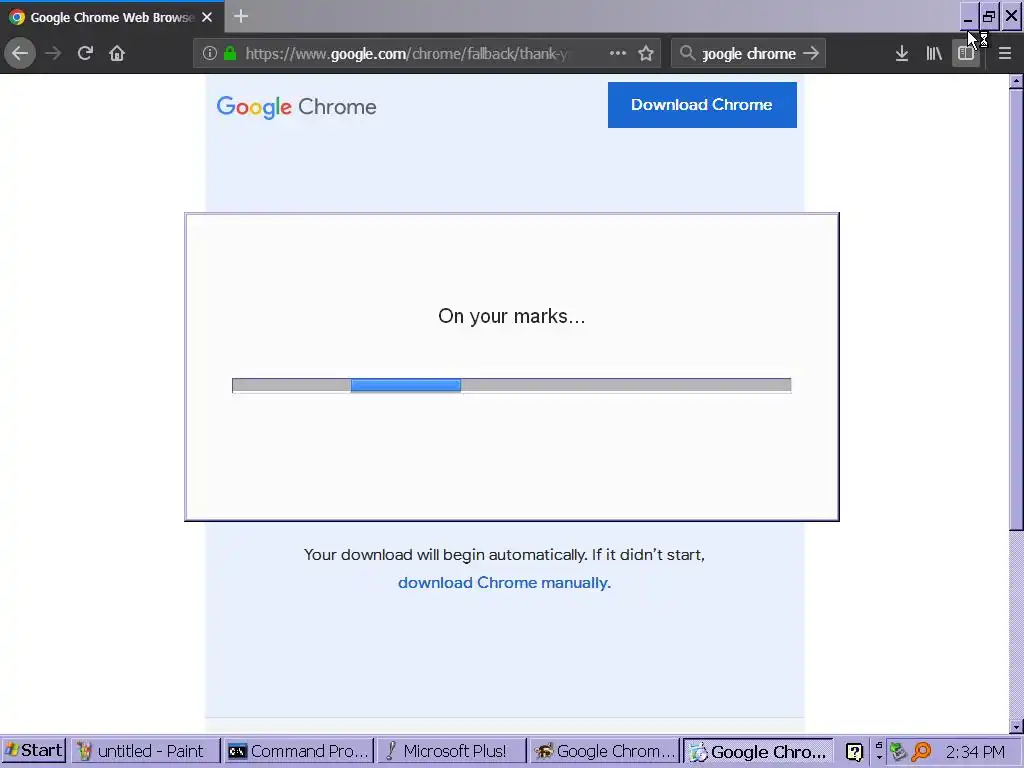Click the vertical scrollbar thumb

(1016, 309)
